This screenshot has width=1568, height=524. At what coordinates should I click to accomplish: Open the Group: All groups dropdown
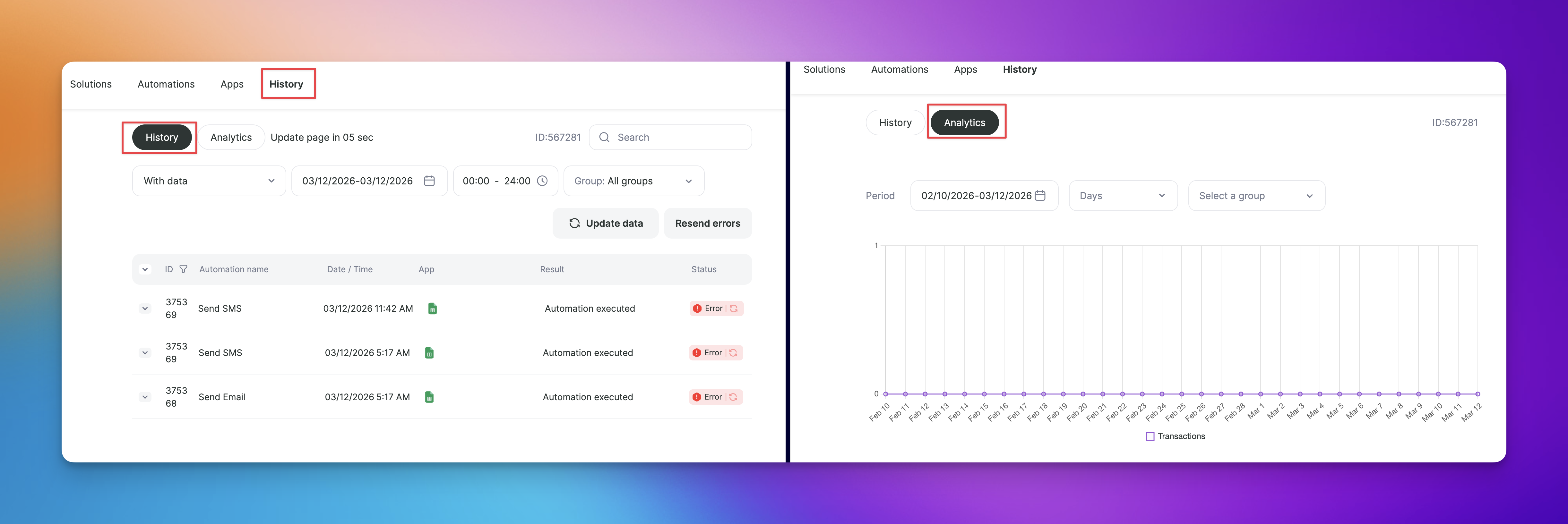click(634, 181)
